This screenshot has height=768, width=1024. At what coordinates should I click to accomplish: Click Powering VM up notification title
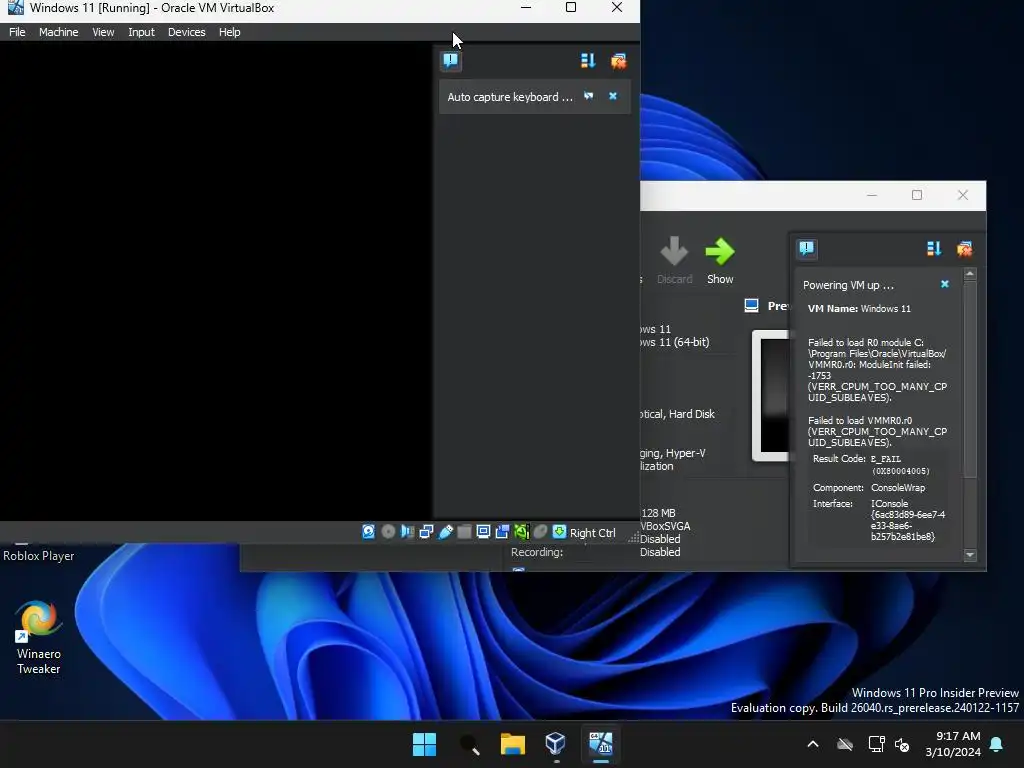(x=848, y=285)
